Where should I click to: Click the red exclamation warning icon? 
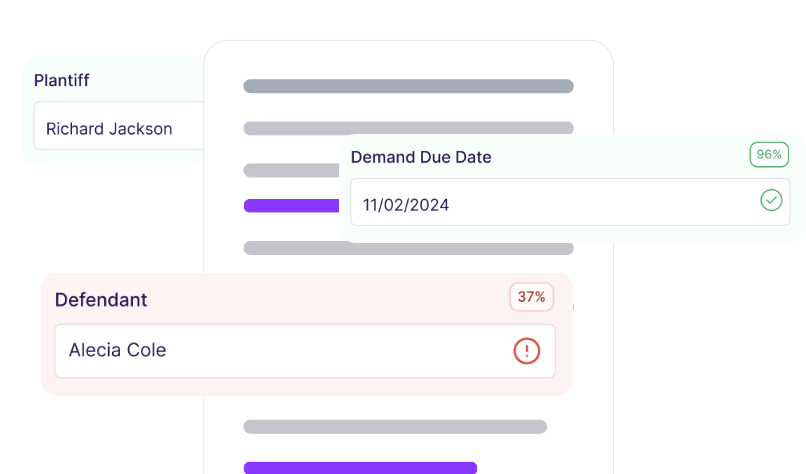point(527,351)
